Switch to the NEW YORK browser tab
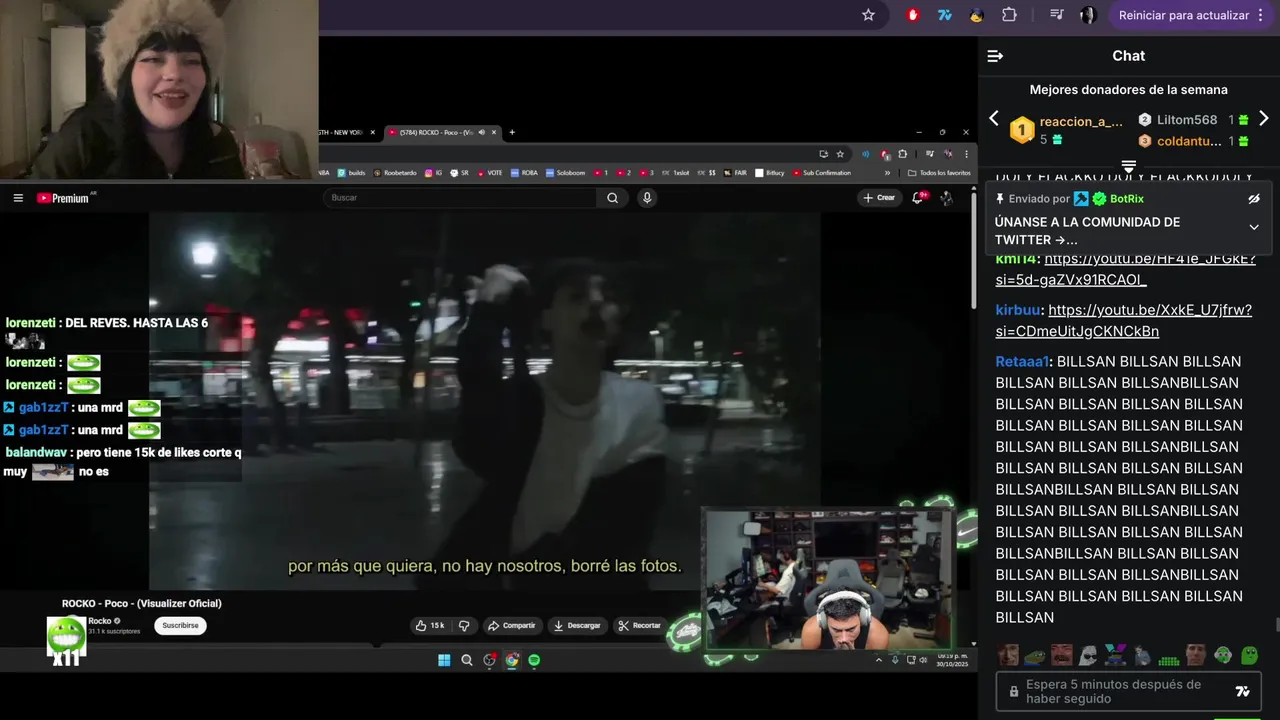 [345, 132]
